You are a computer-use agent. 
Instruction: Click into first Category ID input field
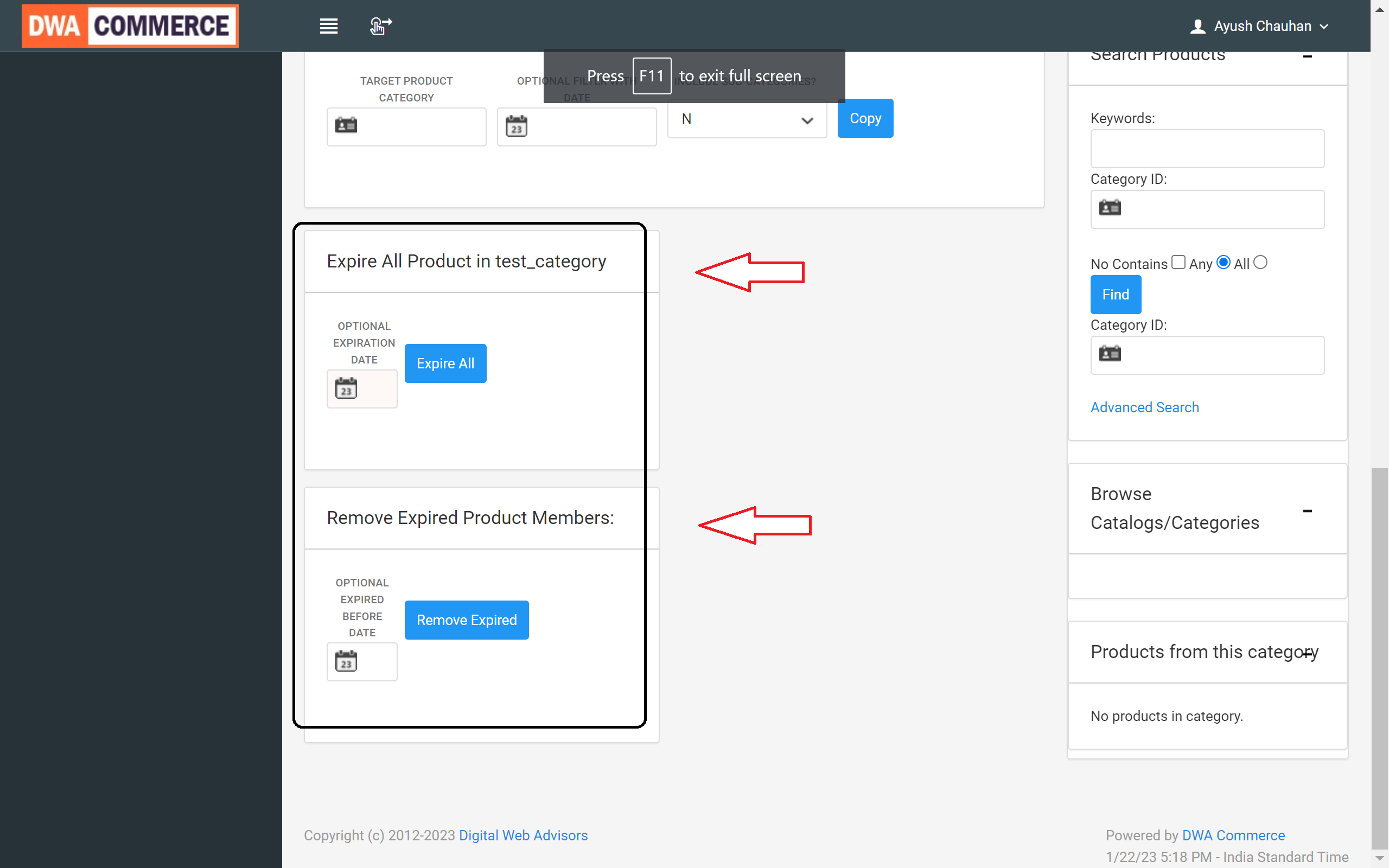coord(1207,209)
